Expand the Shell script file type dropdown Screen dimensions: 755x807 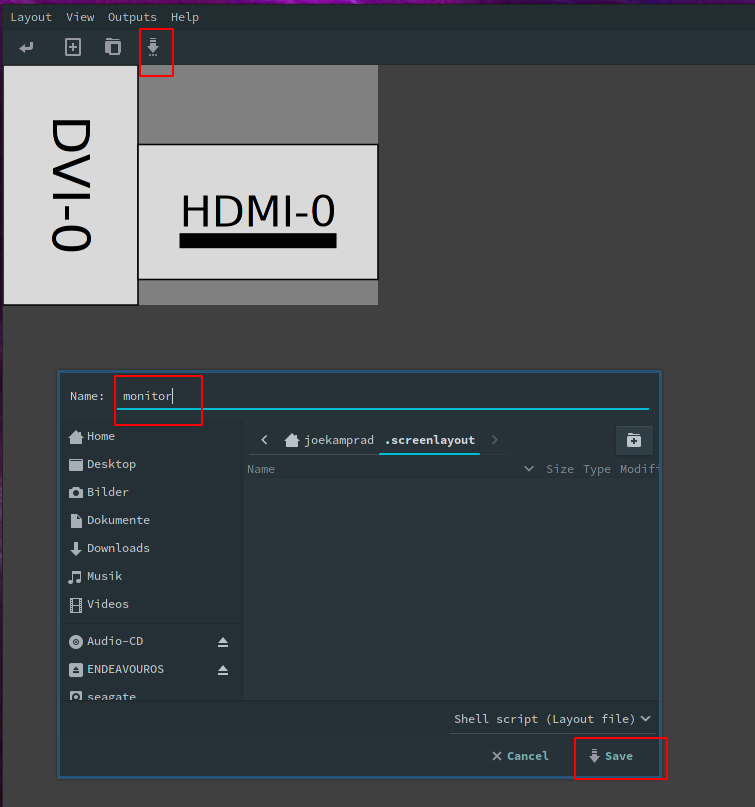click(x=552, y=719)
